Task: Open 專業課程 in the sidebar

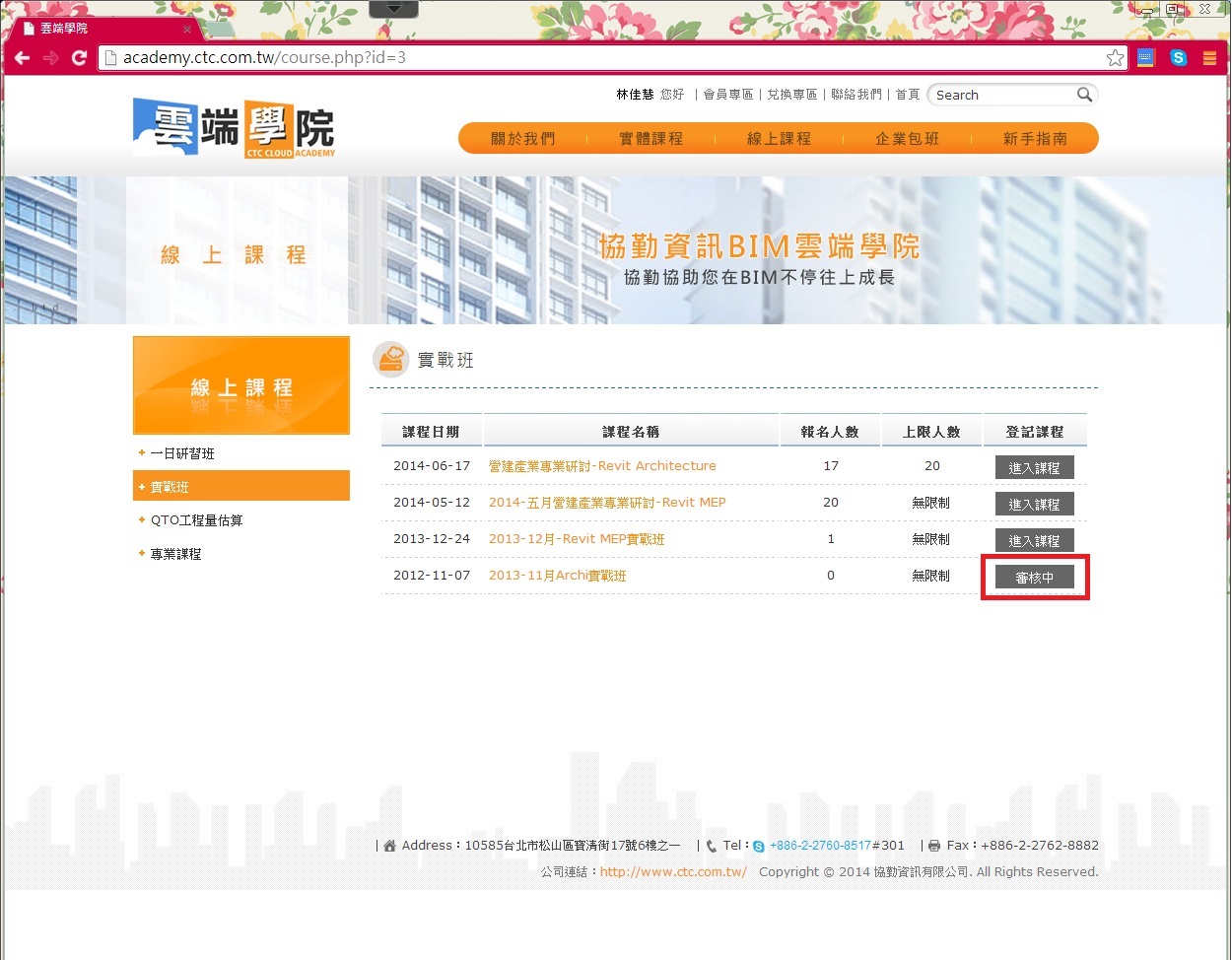Action: (175, 554)
